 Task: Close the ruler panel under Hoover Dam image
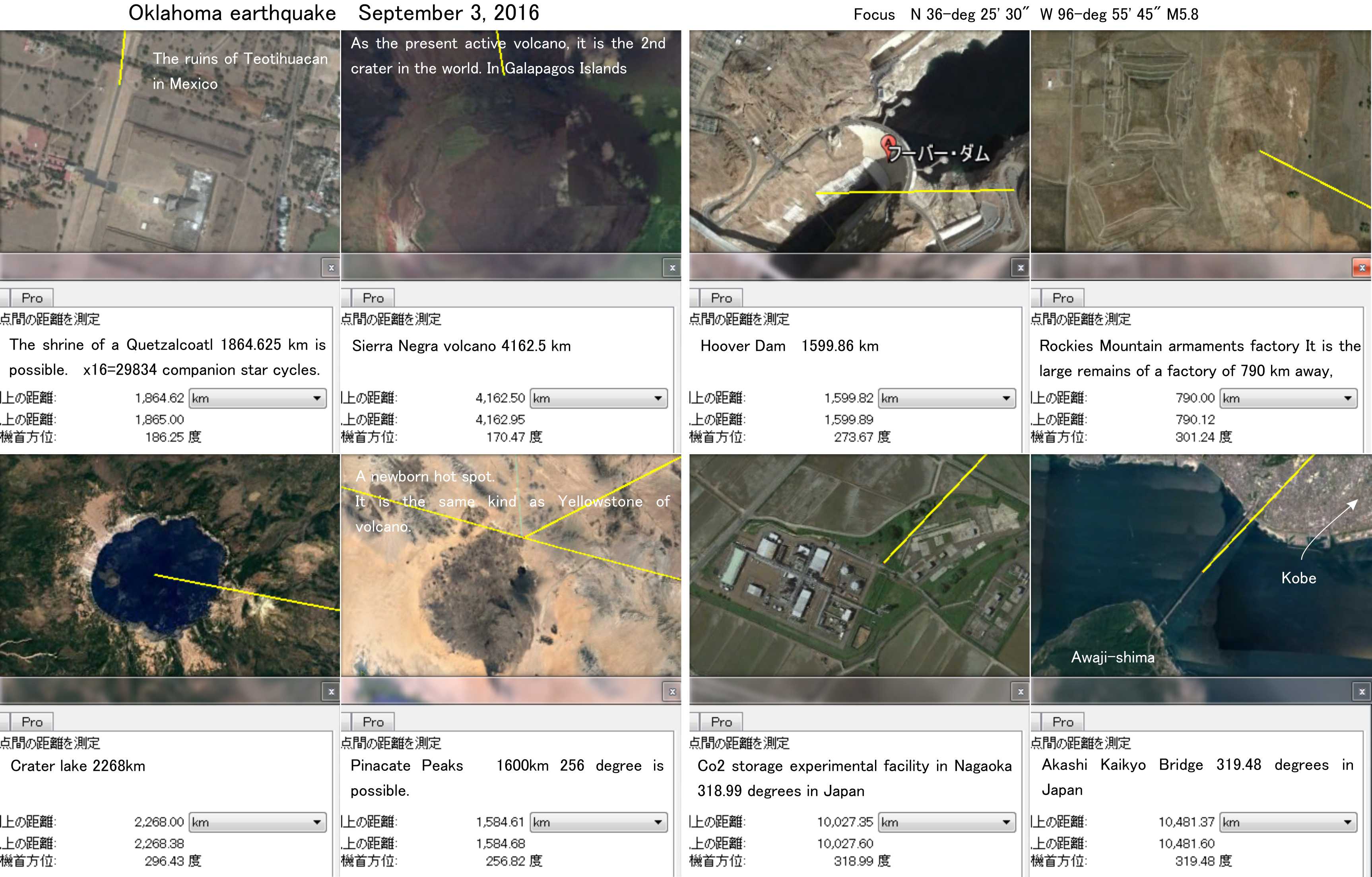[x=1021, y=268]
